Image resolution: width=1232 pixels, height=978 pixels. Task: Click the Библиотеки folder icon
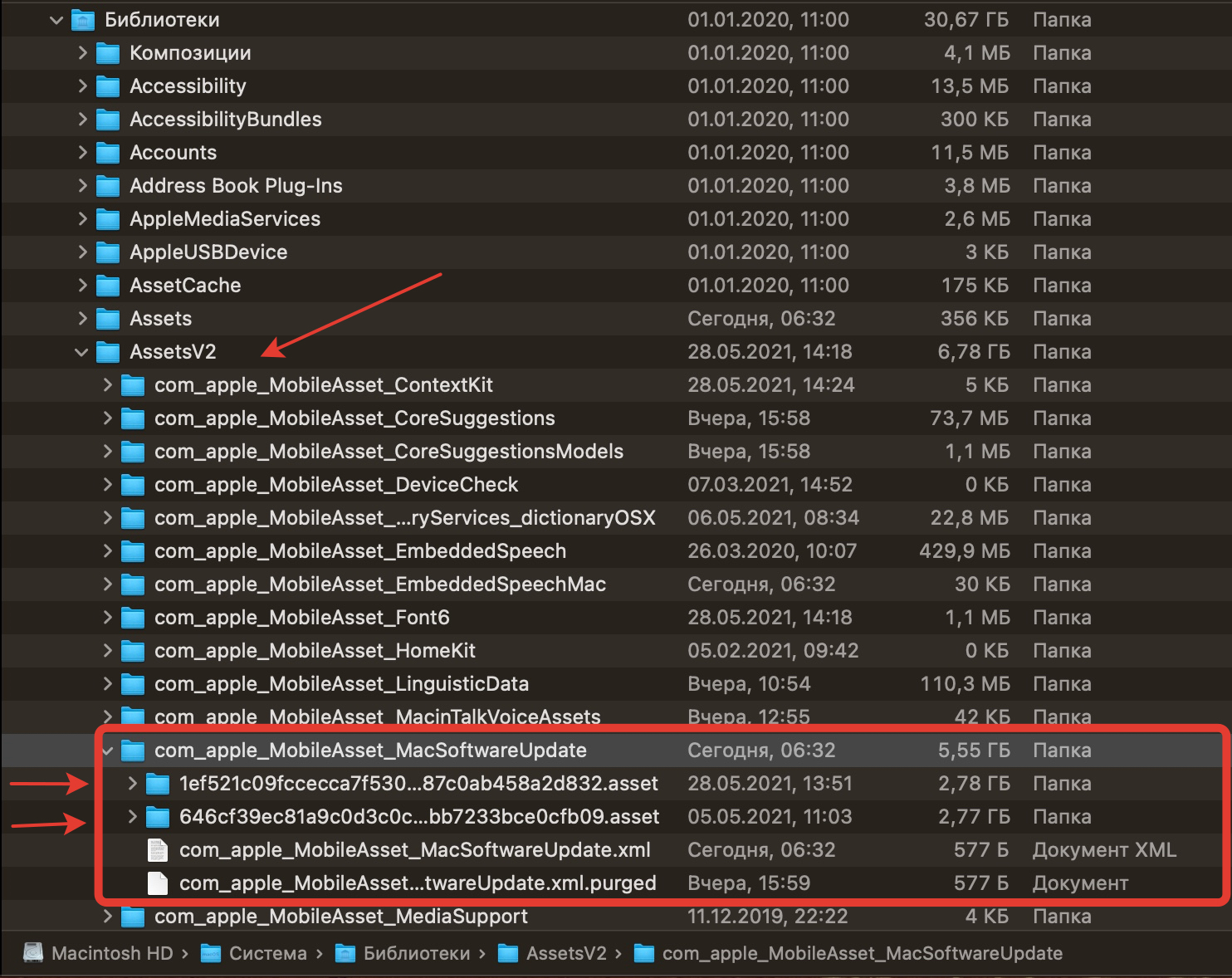pos(83,20)
